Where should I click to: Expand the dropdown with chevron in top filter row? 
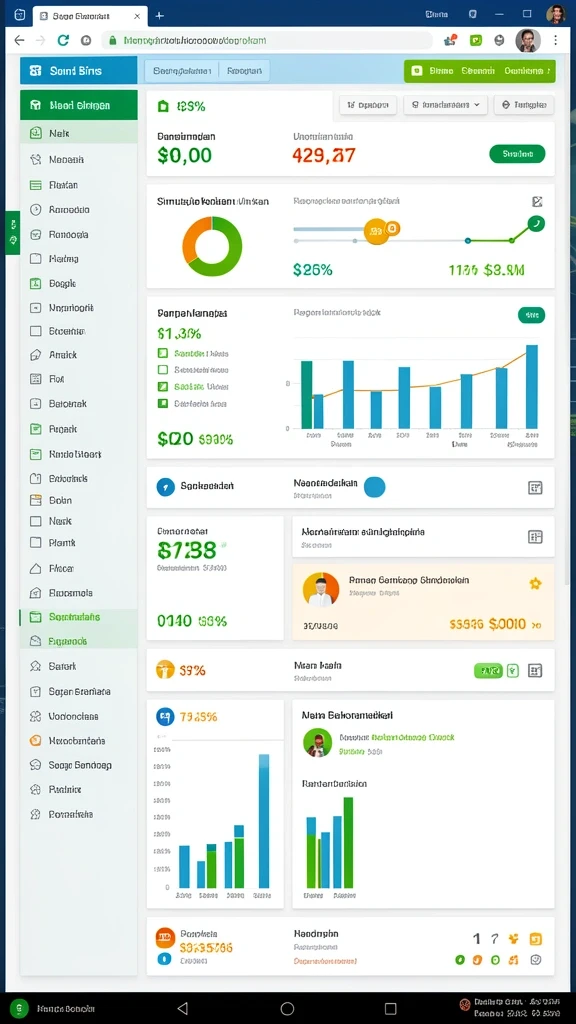445,104
